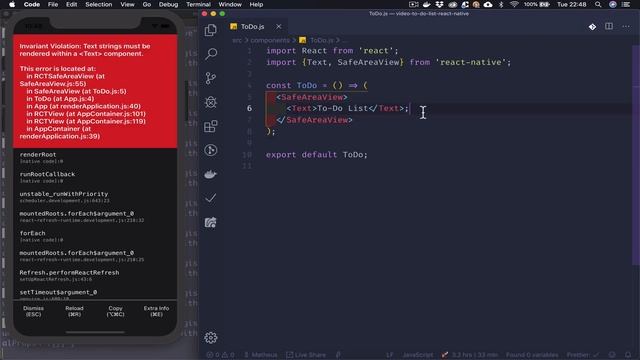Click the cloud upload menu bar icon
The height and width of the screenshot is (360, 640).
click(488, 4)
